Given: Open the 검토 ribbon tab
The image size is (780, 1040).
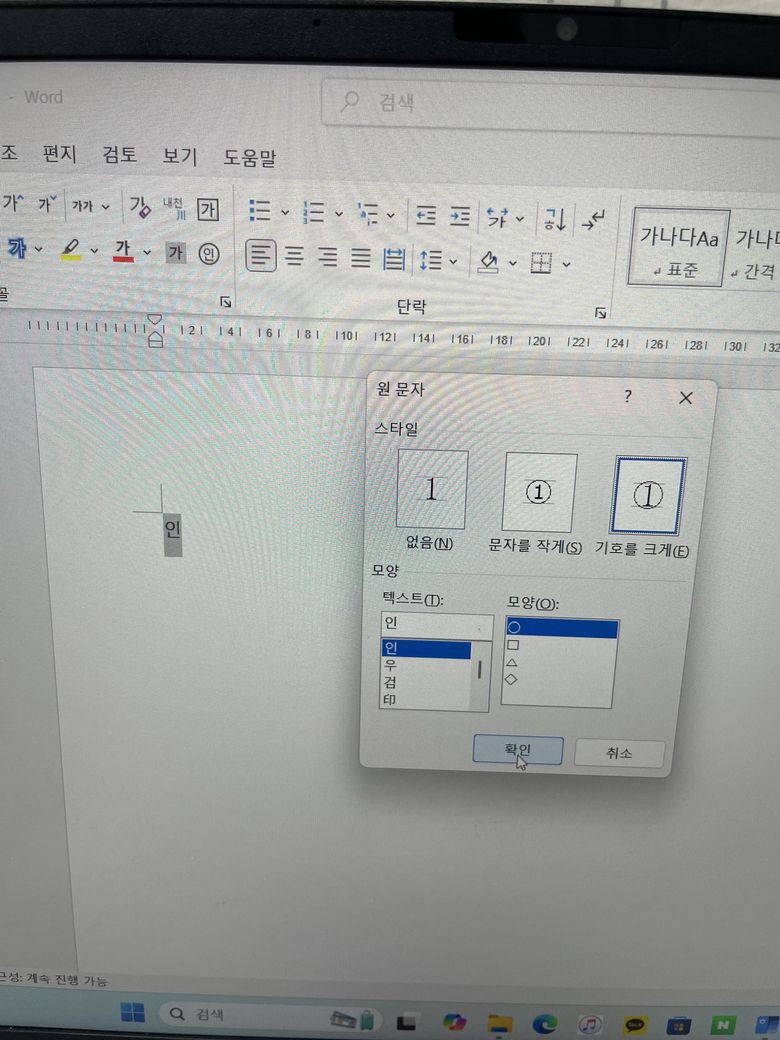Looking at the screenshot, I should pos(120,155).
